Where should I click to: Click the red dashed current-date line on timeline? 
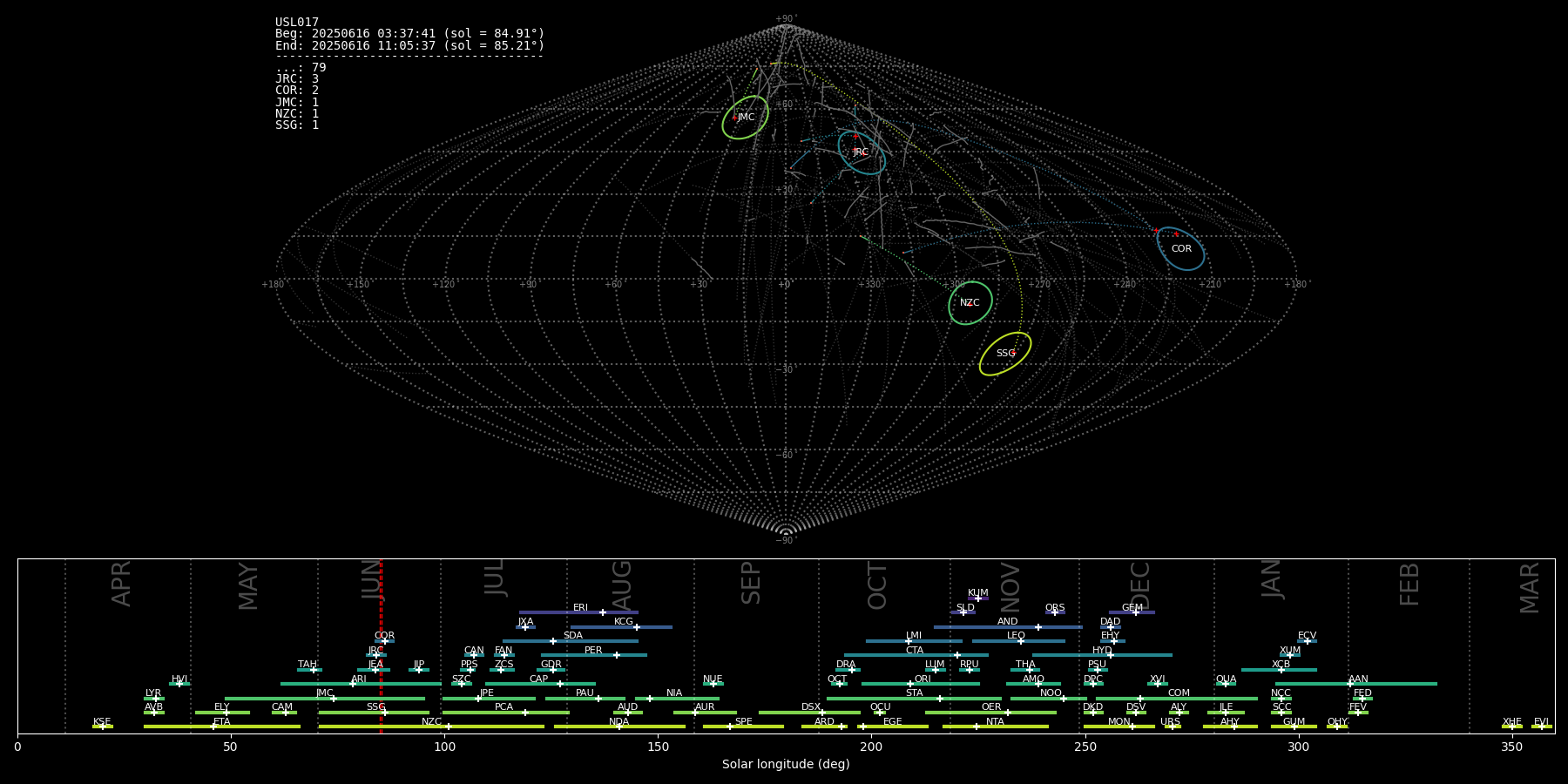click(x=381, y=645)
